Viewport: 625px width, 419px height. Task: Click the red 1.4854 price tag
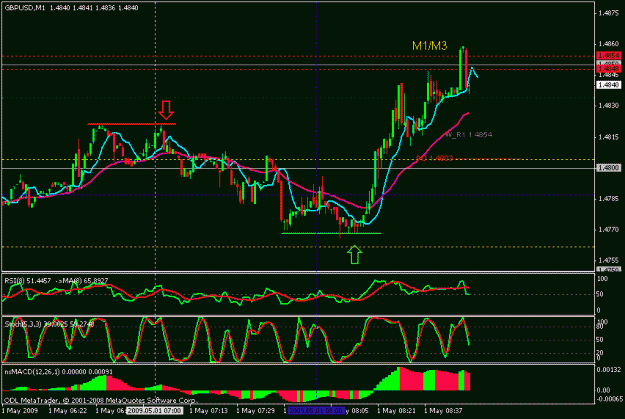pyautogui.click(x=609, y=55)
